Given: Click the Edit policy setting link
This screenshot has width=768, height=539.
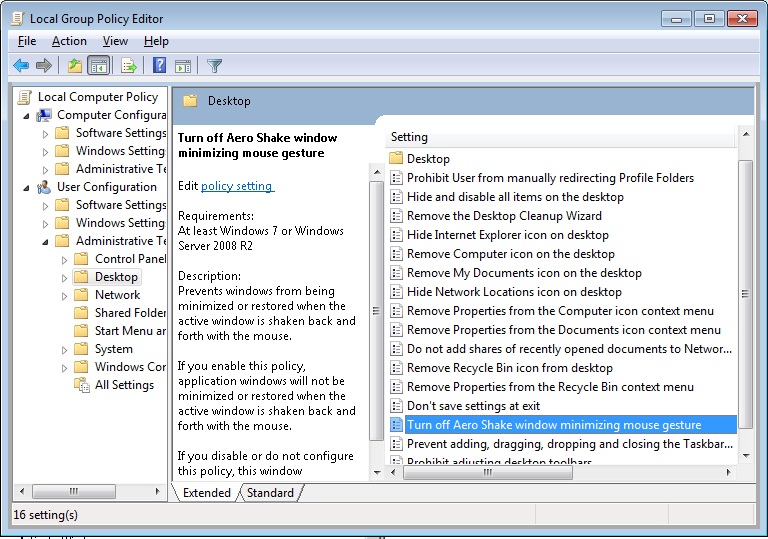Looking at the screenshot, I should 237,186.
